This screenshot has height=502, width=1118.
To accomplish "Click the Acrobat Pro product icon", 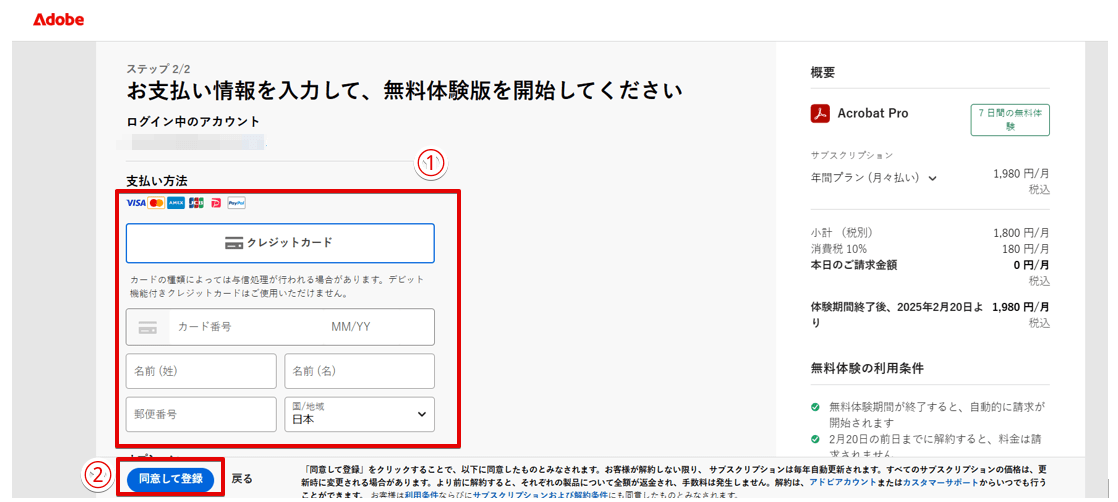I will click(x=819, y=113).
